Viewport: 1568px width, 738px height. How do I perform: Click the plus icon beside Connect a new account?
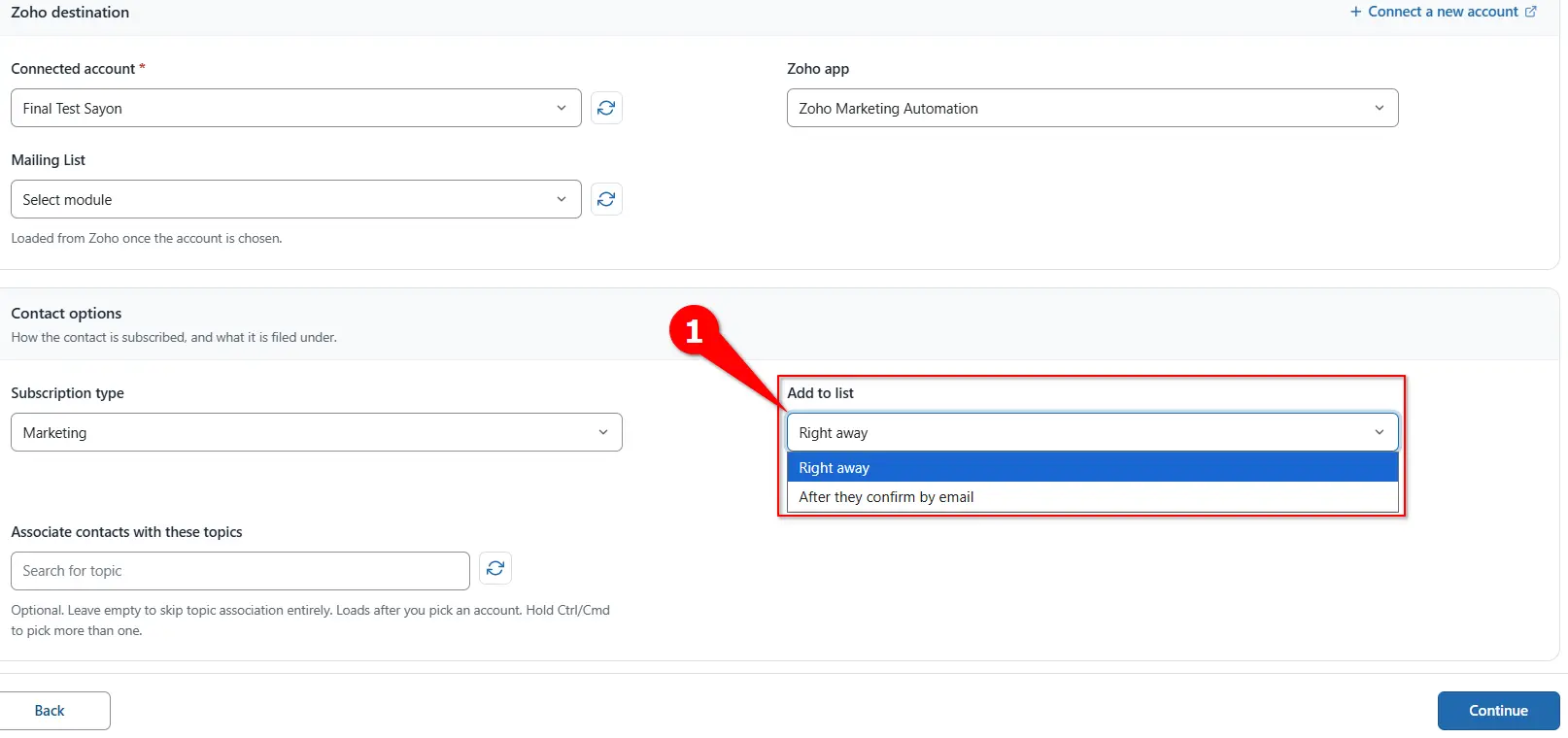click(1356, 12)
